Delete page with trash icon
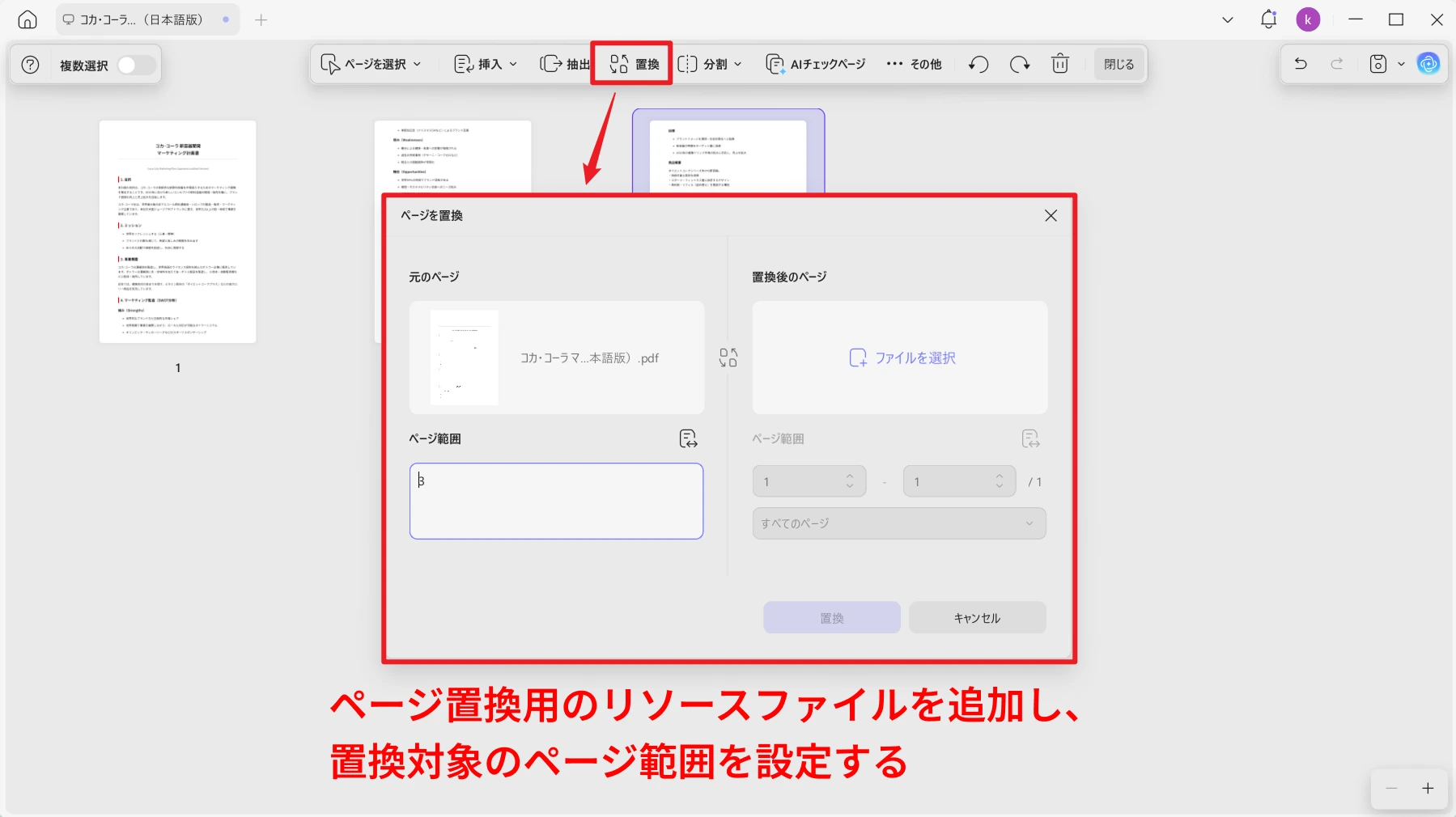The width and height of the screenshot is (1456, 817). [1060, 64]
